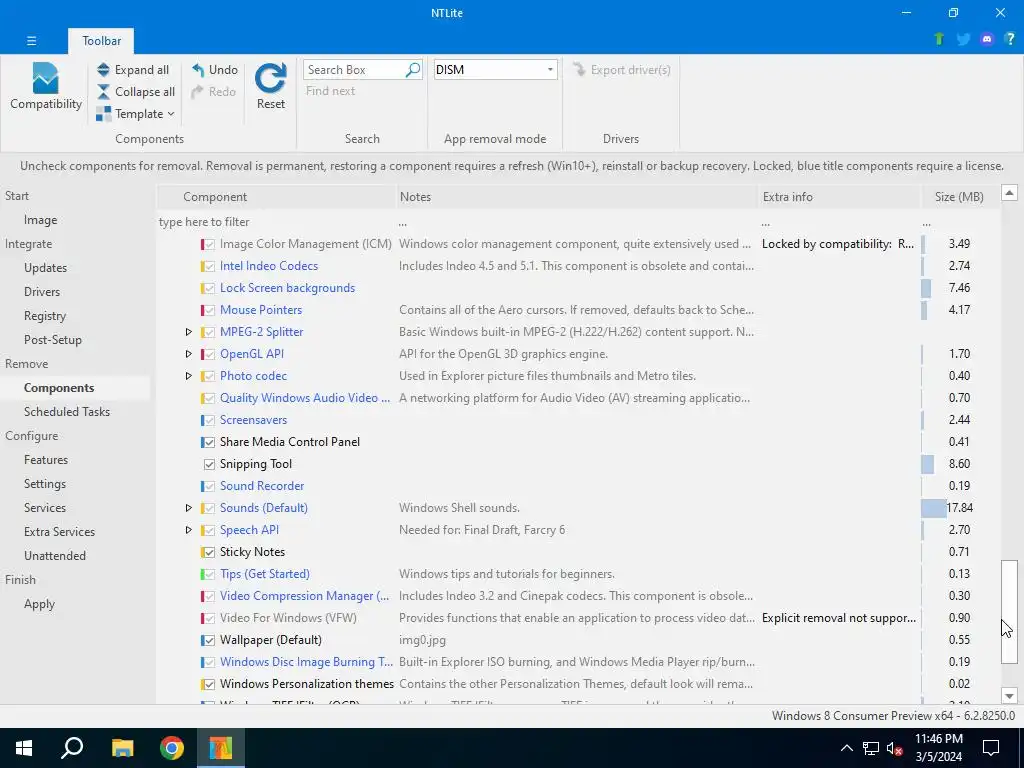Click the scrollbar down arrow
The image size is (1024, 768).
(1009, 696)
